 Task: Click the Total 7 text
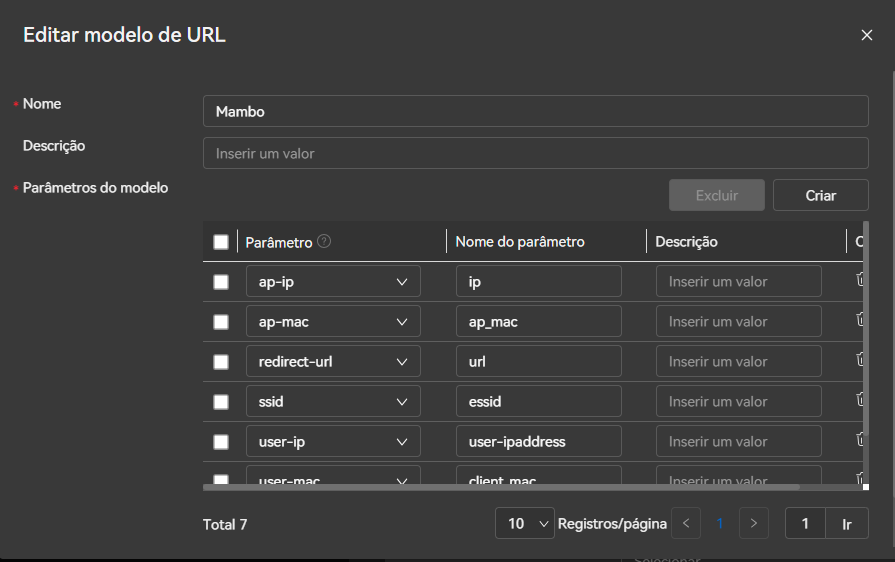(x=225, y=524)
